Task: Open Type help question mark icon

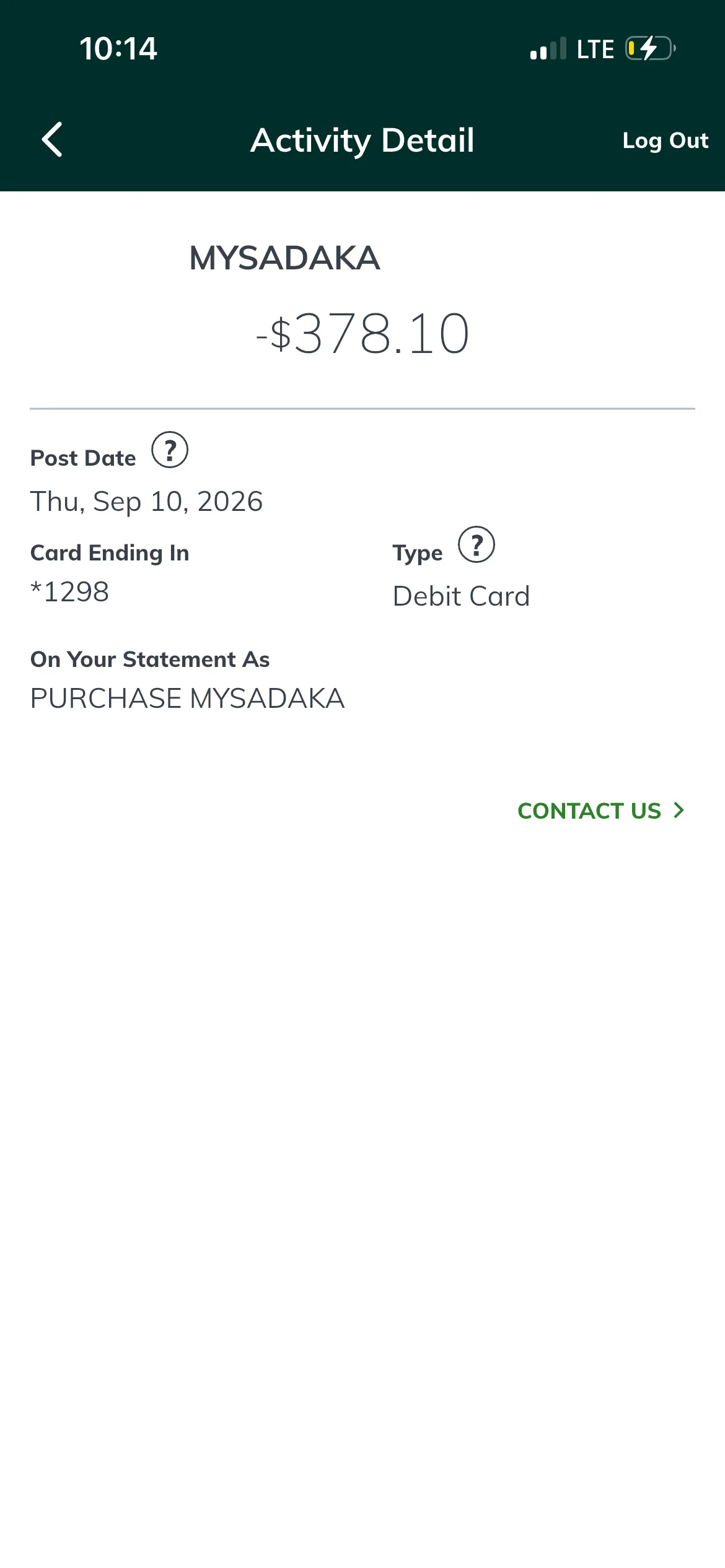Action: [477, 544]
